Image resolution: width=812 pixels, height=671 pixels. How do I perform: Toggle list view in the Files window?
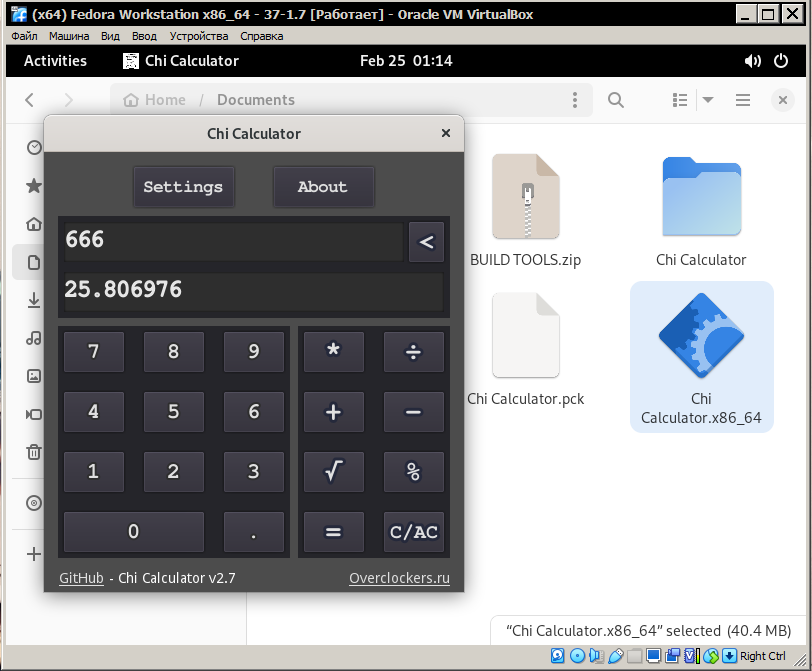coord(680,100)
